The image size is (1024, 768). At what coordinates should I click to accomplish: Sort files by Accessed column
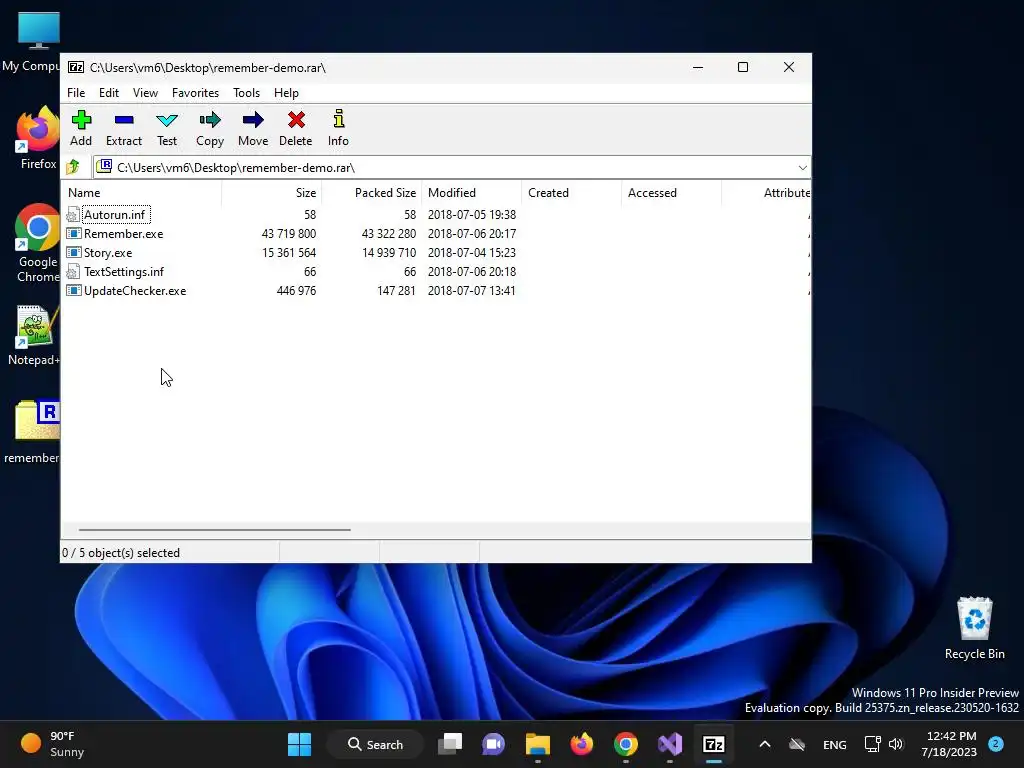point(671,193)
